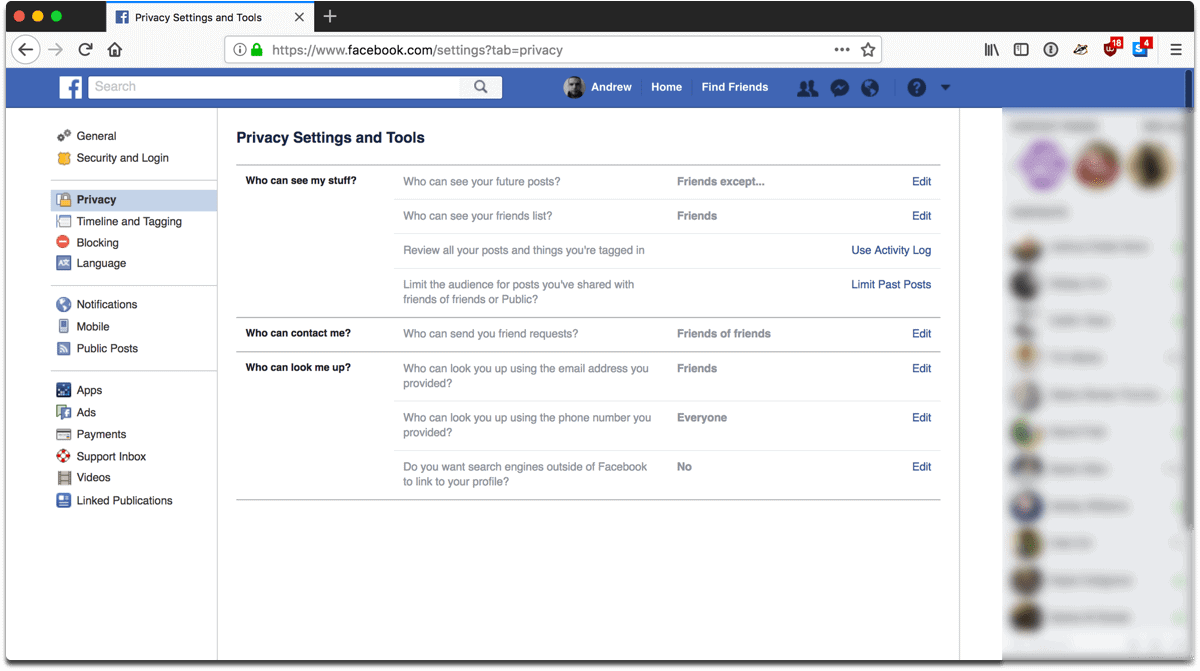Open the Firefox Library icon
Image resolution: width=1200 pixels, height=671 pixels.
[991, 50]
